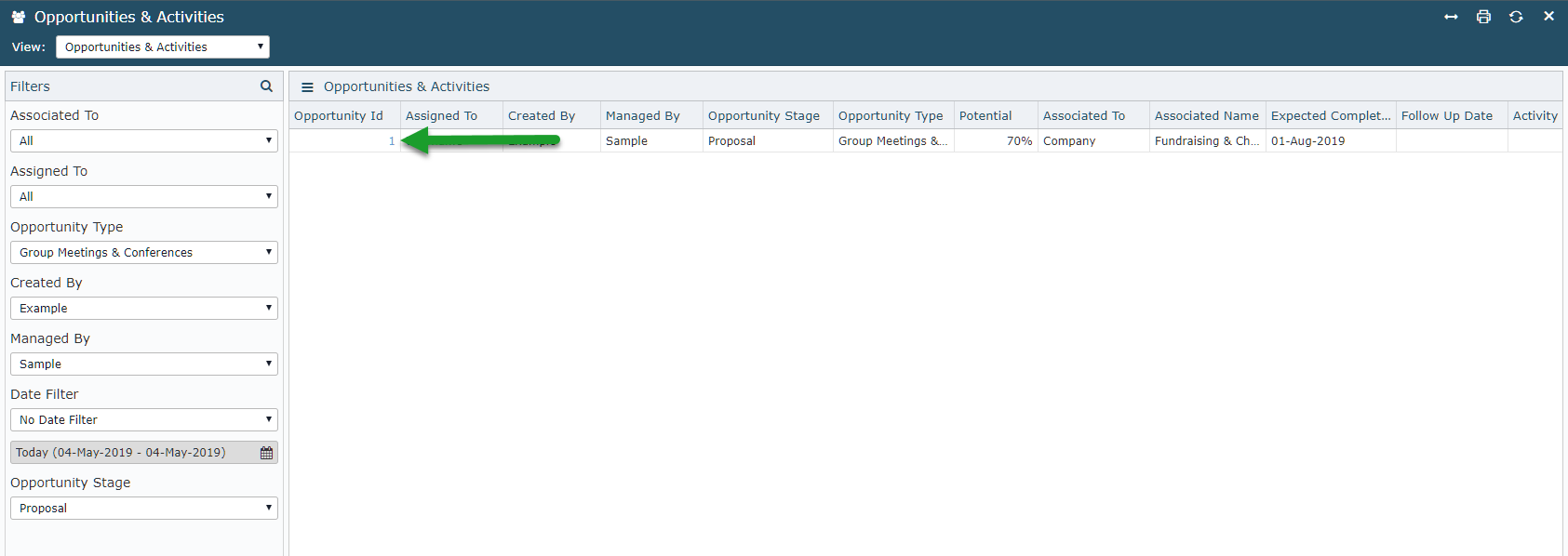Sort by Opportunity Id column header
The width and height of the screenshot is (1568, 556).
pos(339,115)
